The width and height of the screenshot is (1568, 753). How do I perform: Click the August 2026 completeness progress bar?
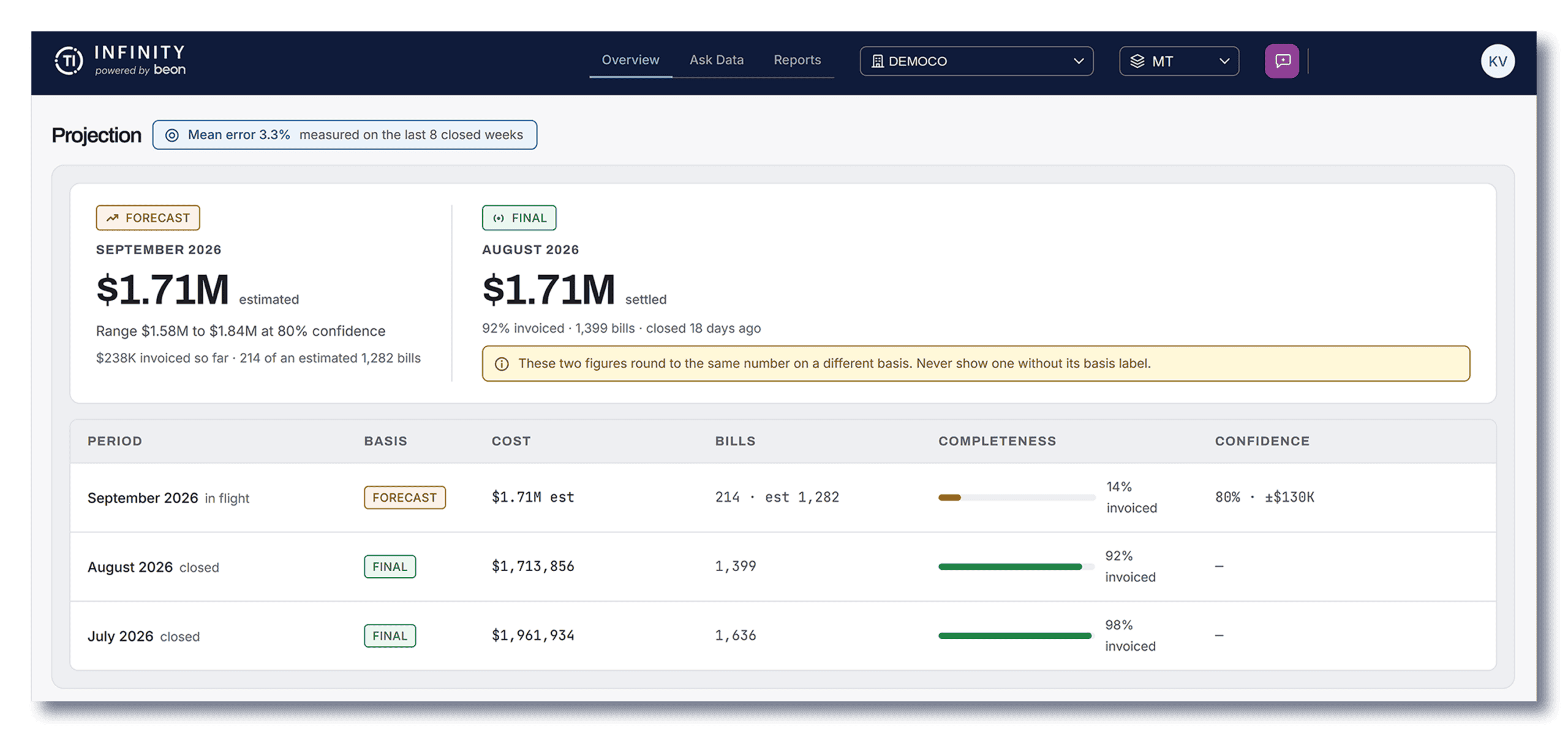click(x=1016, y=567)
